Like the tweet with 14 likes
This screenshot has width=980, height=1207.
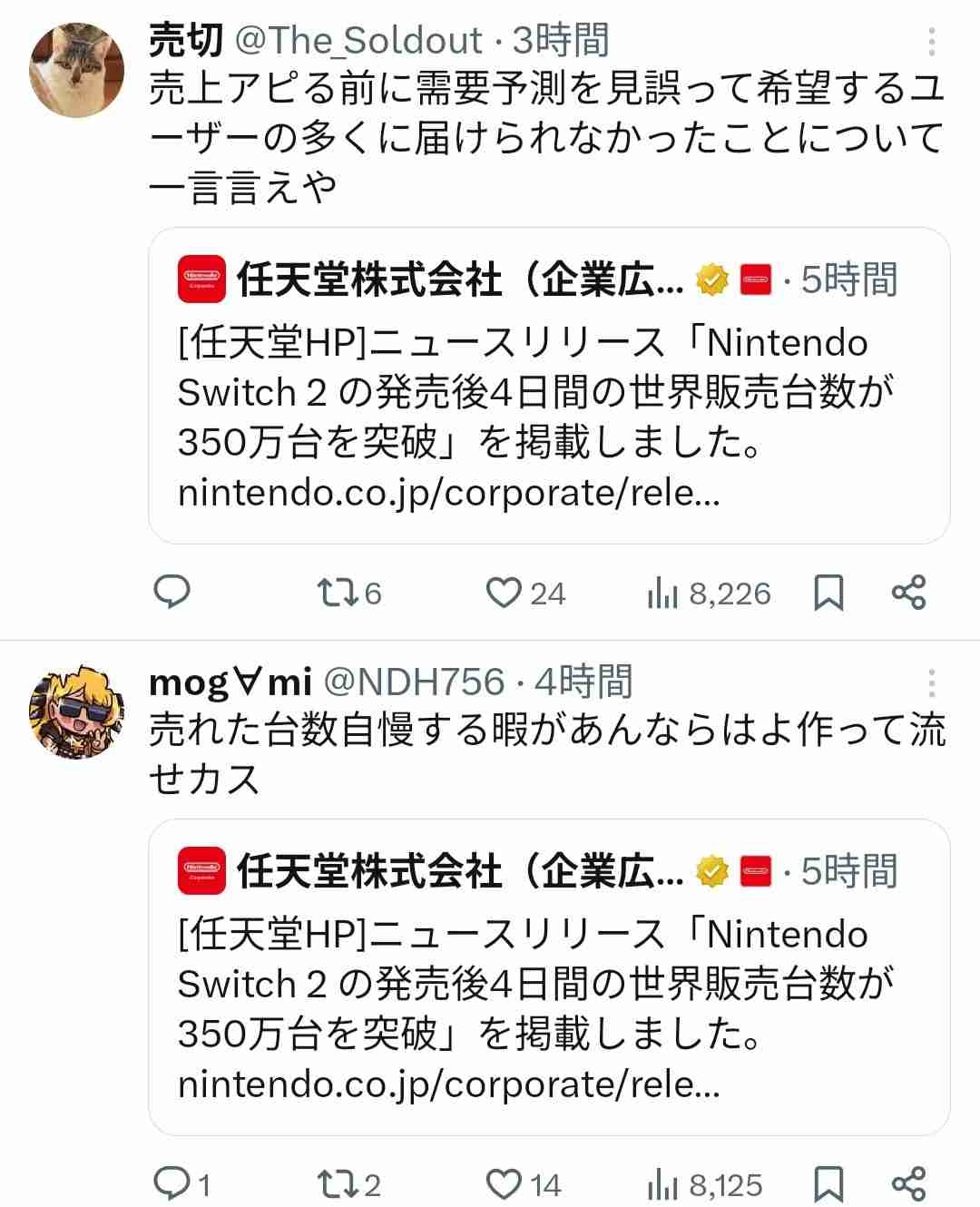[x=524, y=1184]
